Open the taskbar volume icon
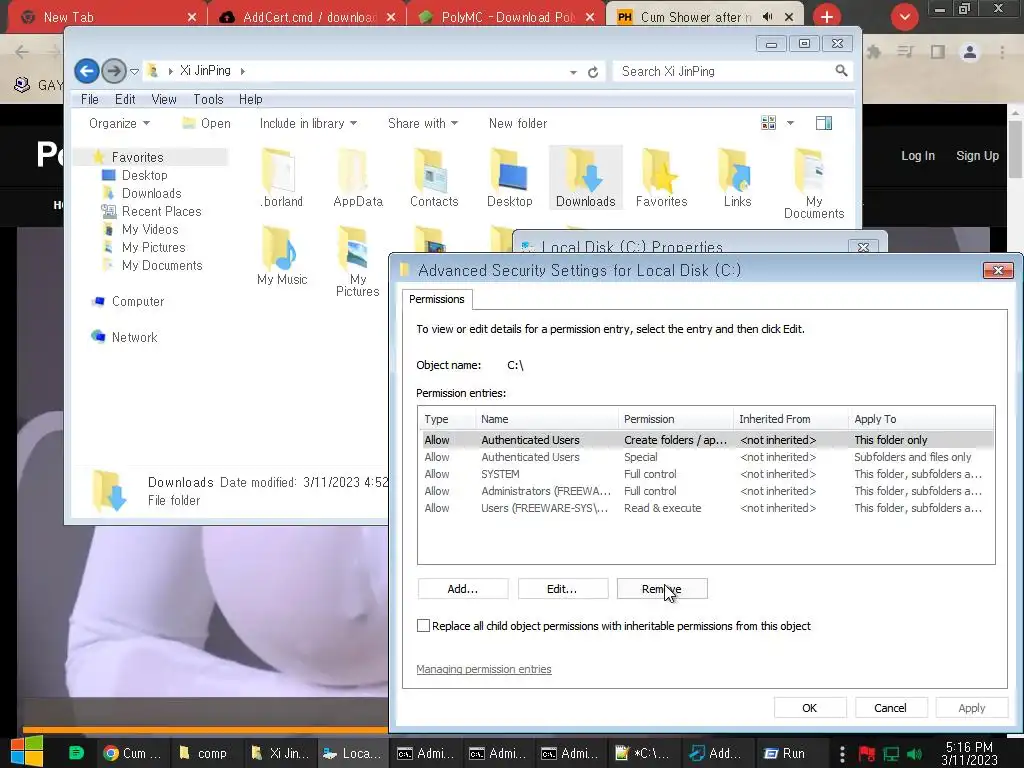This screenshot has height=768, width=1024. click(915, 754)
